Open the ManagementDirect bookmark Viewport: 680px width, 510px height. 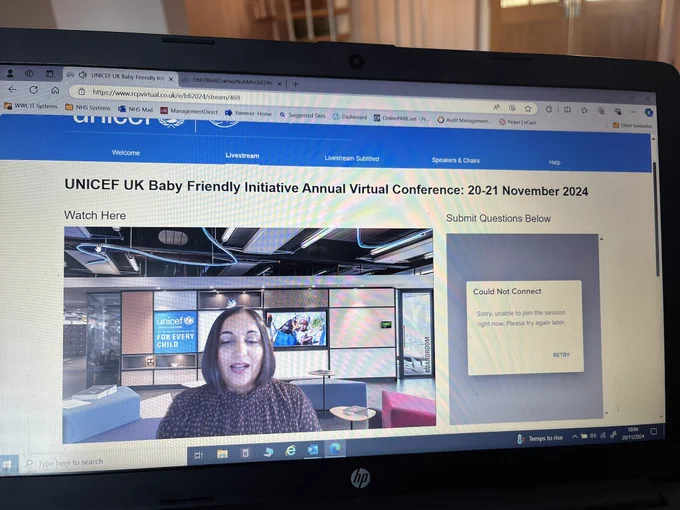click(x=189, y=111)
